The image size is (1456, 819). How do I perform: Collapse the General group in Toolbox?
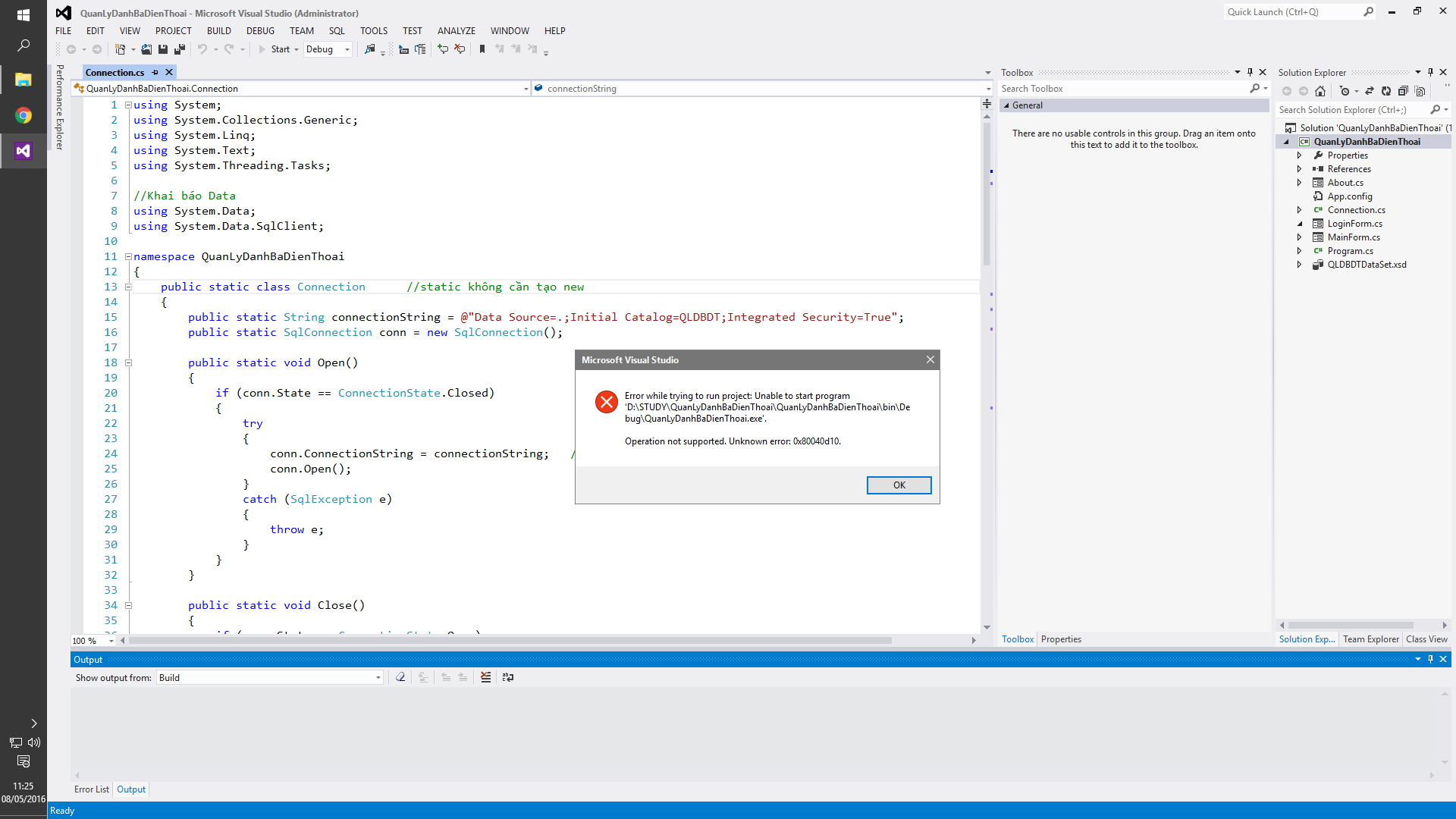pyautogui.click(x=1006, y=105)
